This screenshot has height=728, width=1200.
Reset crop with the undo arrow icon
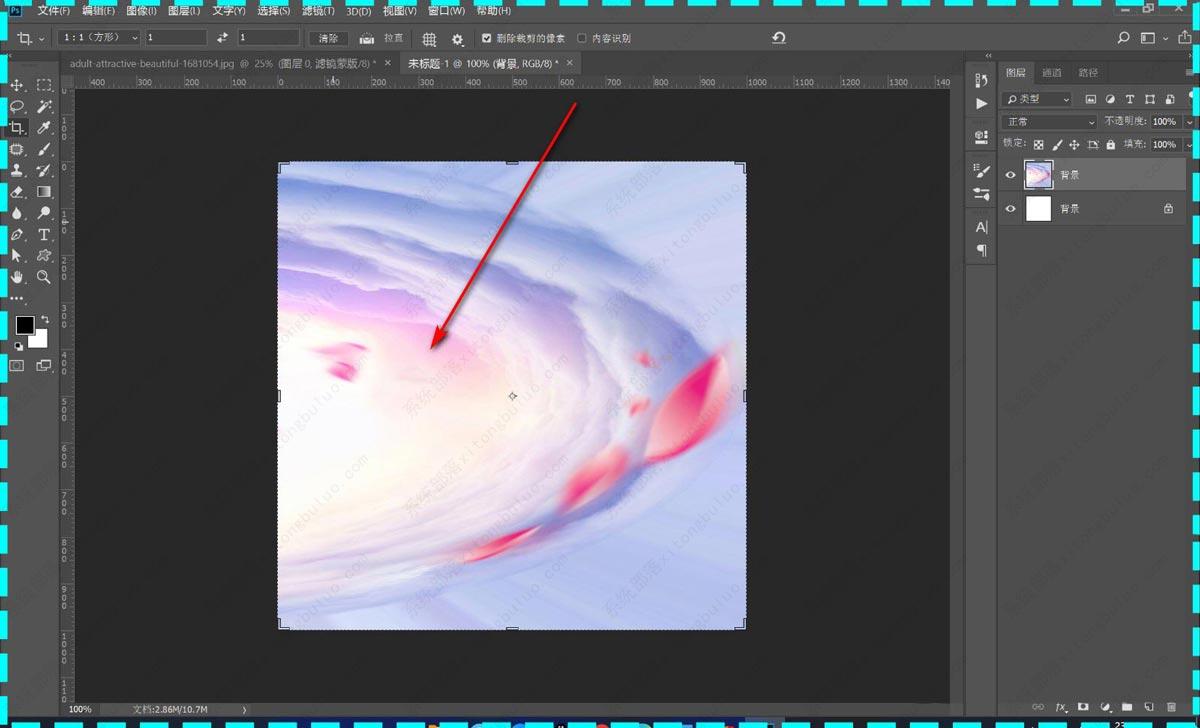779,38
